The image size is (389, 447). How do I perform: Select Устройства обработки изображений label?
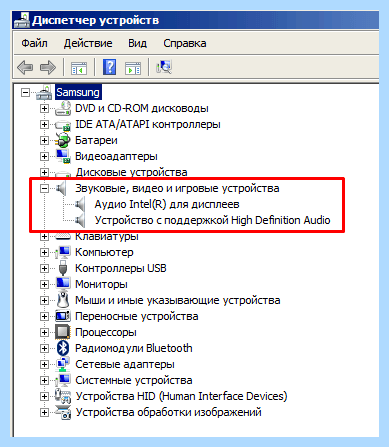click(x=169, y=412)
